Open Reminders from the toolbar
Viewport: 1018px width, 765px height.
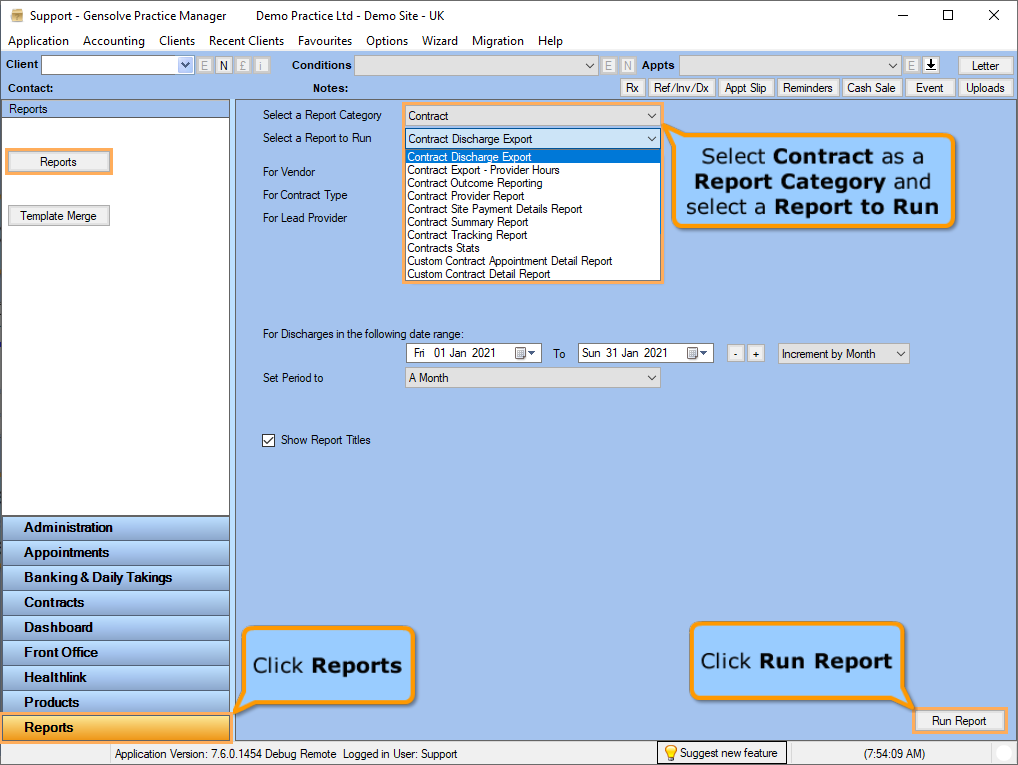(807, 87)
